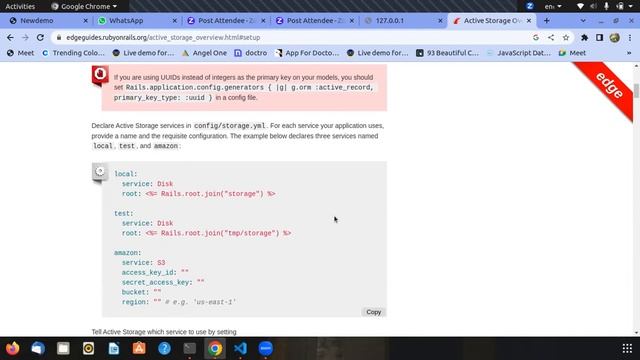Open the tab search dropdown
The height and width of the screenshot is (360, 640).
[x=583, y=20]
